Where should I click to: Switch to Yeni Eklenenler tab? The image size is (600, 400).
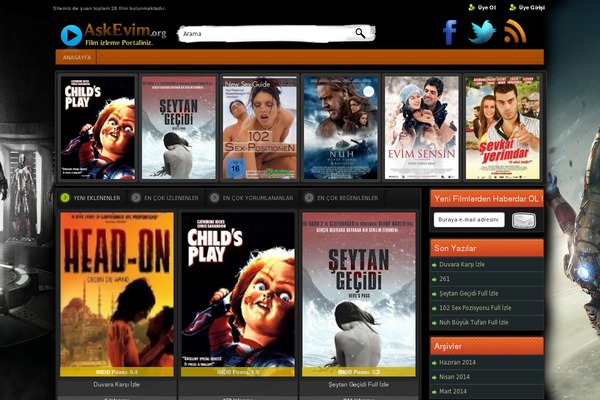[x=91, y=198]
